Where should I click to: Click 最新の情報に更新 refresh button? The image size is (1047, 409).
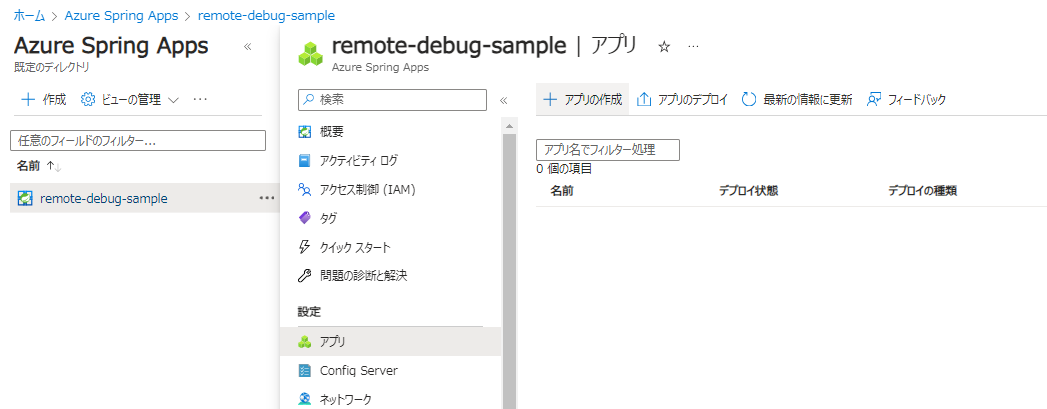pyautogui.click(x=797, y=99)
